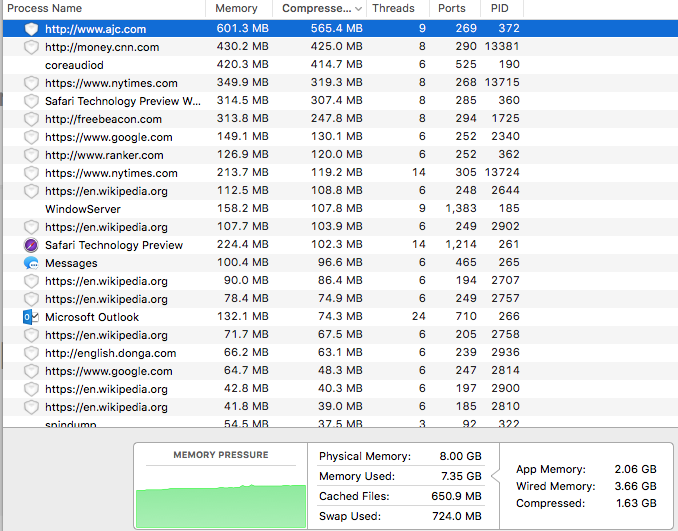Click the shield icon beside http://freebeacon.com

pyautogui.click(x=31, y=119)
